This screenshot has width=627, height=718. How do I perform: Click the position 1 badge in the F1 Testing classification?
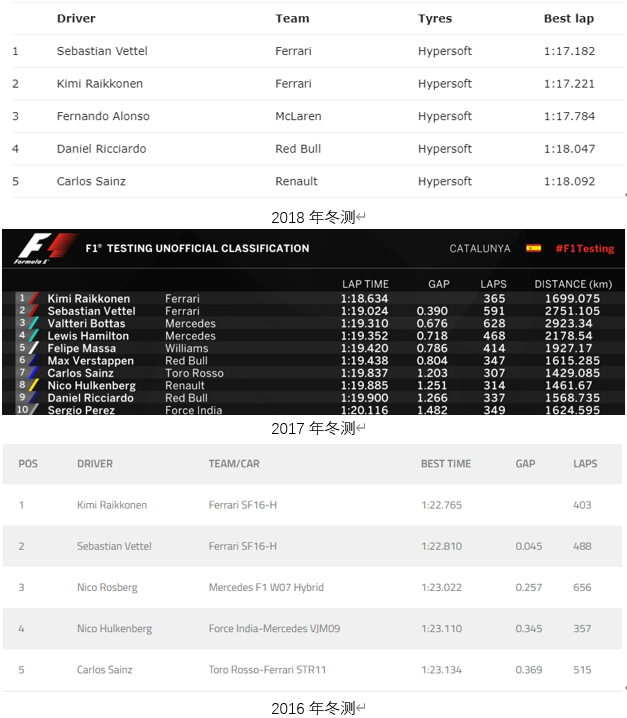[x=22, y=298]
